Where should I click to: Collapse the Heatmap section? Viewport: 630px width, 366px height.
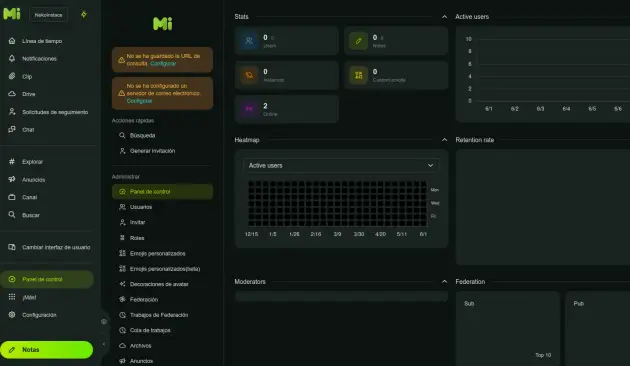pos(444,140)
